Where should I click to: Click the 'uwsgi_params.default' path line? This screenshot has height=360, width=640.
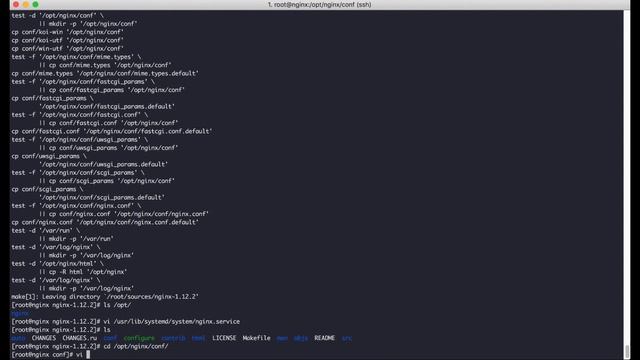click(103, 164)
